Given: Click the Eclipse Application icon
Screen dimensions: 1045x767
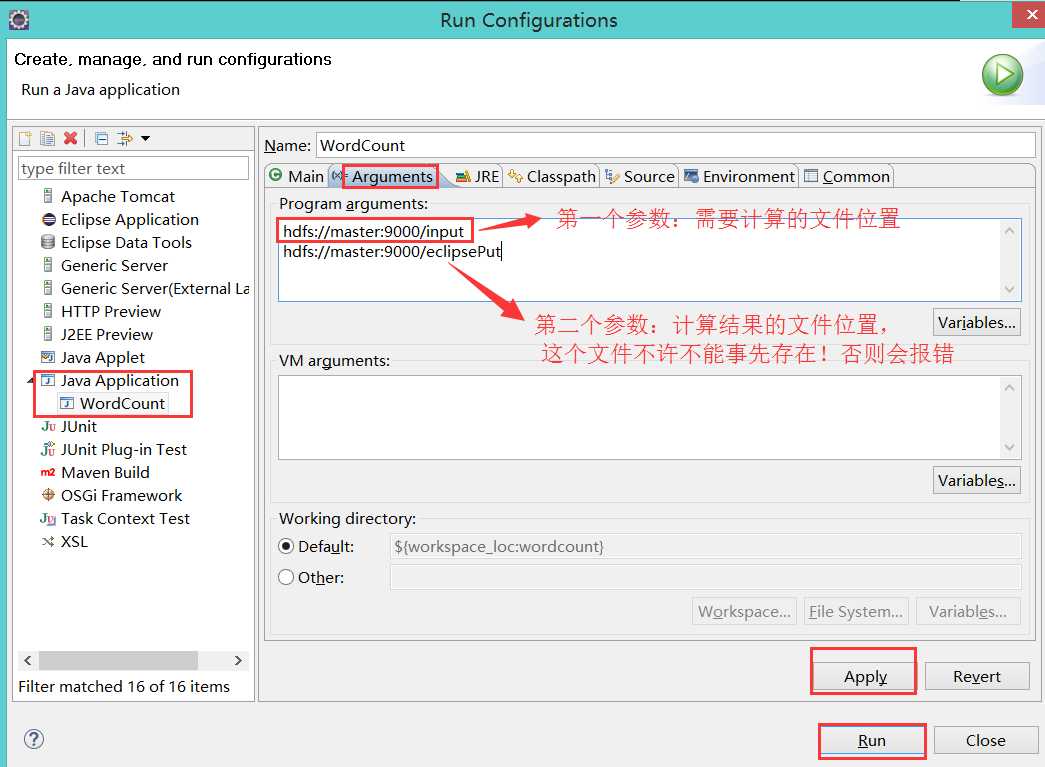Looking at the screenshot, I should 48,219.
